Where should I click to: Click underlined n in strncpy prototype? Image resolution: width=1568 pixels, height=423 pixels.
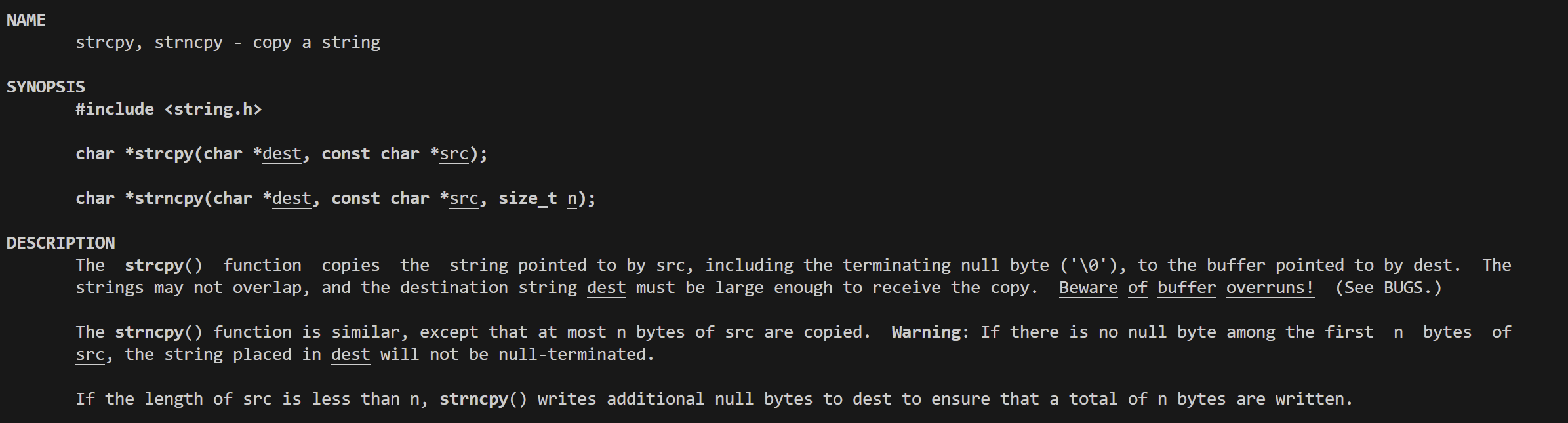click(x=572, y=199)
